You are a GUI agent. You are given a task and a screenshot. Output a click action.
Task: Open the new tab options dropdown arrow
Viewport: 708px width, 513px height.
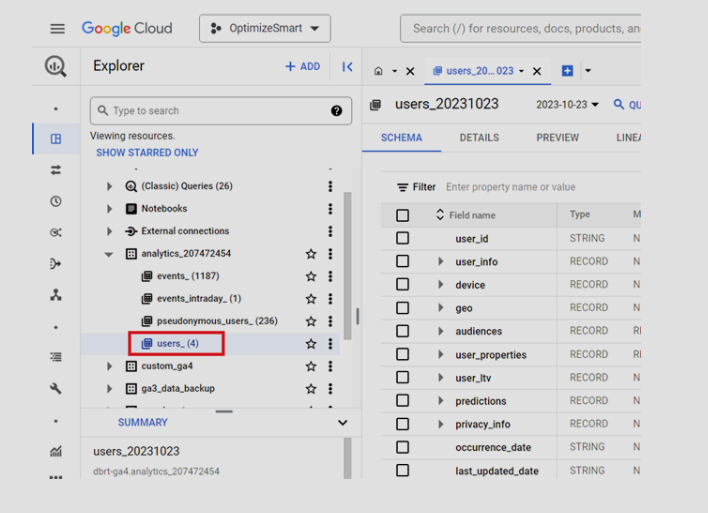(x=588, y=70)
